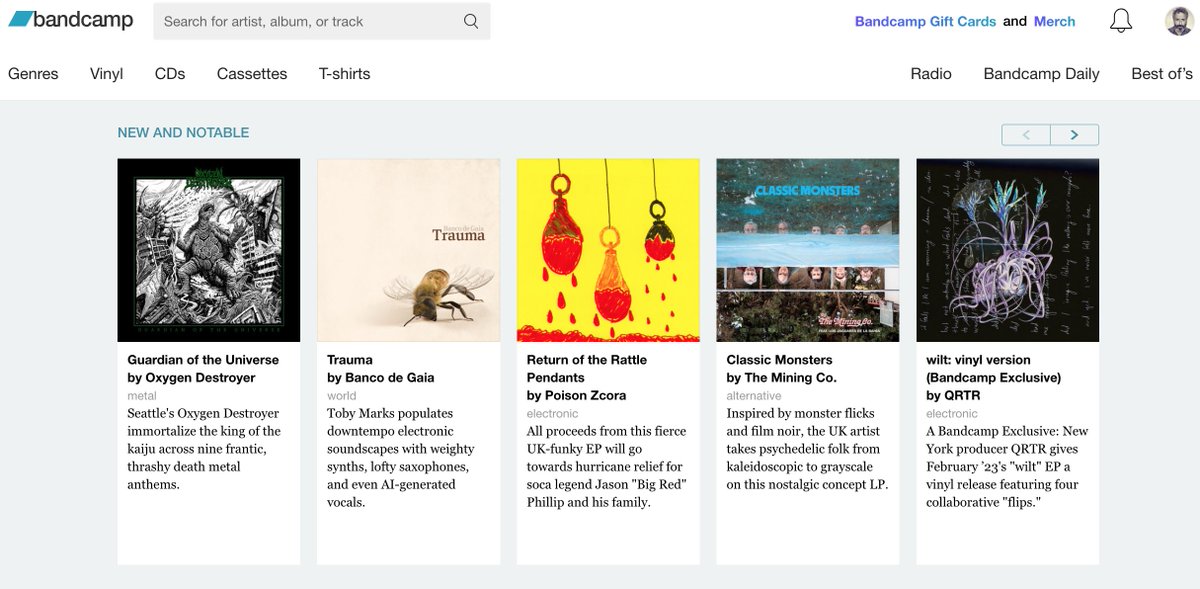Open the wilt vinyl version cover art
Viewport: 1200px width, 589px height.
click(x=1008, y=250)
